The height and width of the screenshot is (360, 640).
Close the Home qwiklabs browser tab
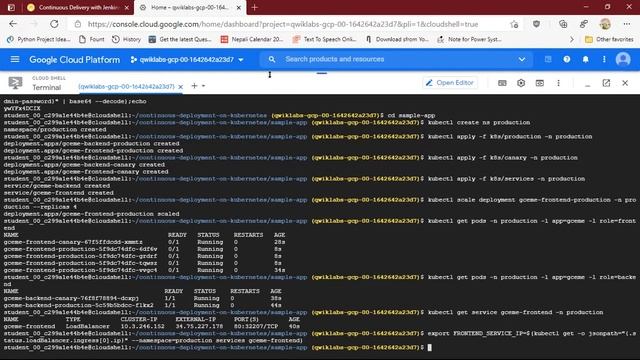[239, 7]
